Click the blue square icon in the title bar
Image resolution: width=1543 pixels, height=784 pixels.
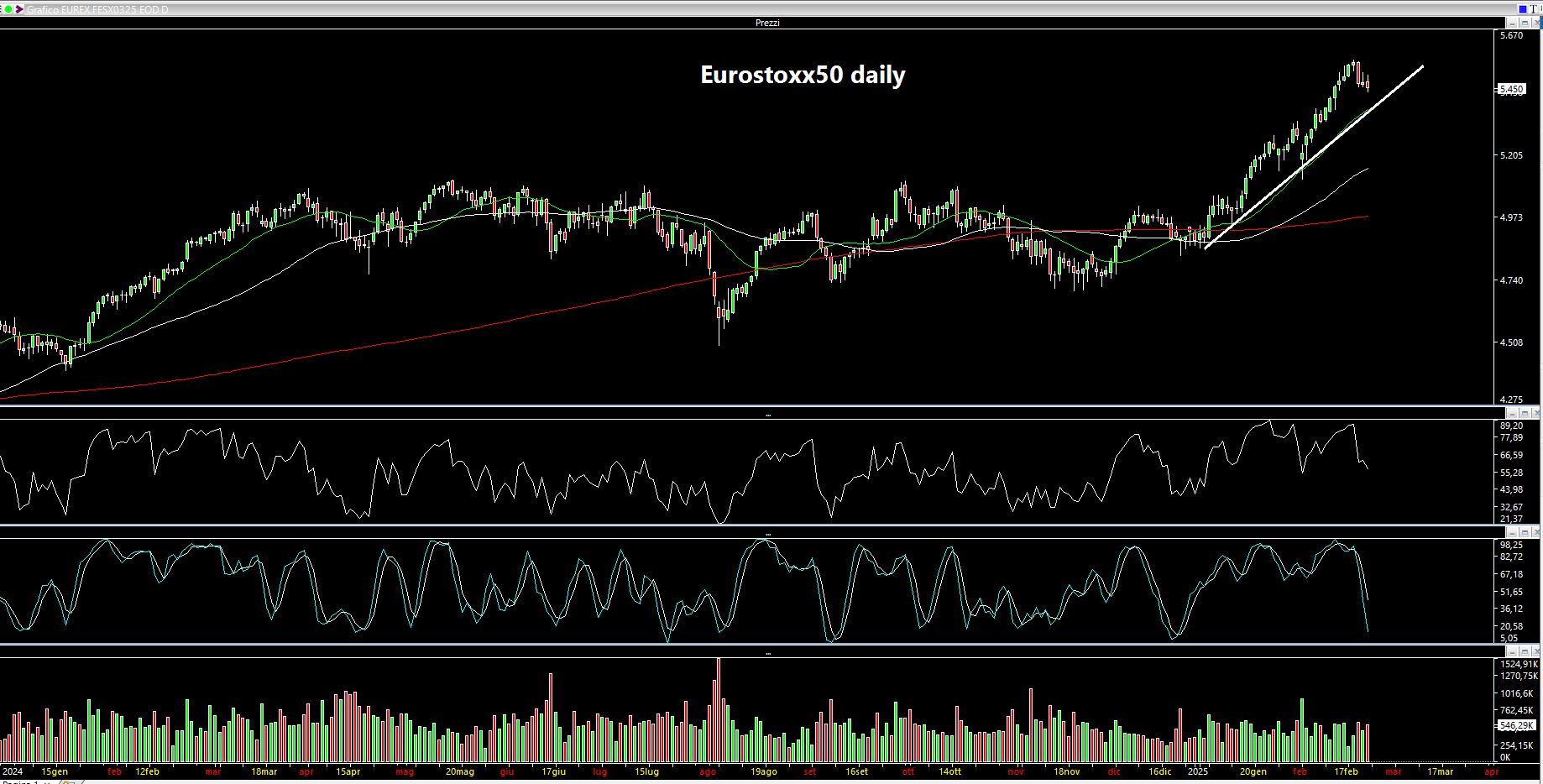click(1523, 9)
